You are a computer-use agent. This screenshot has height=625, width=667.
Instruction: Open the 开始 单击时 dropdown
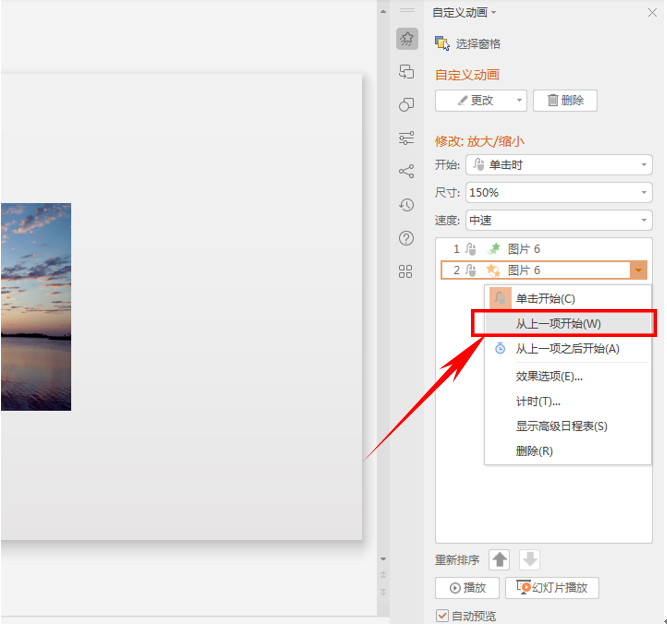(559, 165)
